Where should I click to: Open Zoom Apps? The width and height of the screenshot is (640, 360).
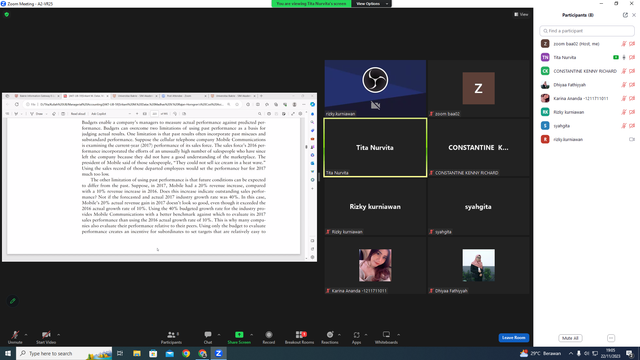pos(356,337)
